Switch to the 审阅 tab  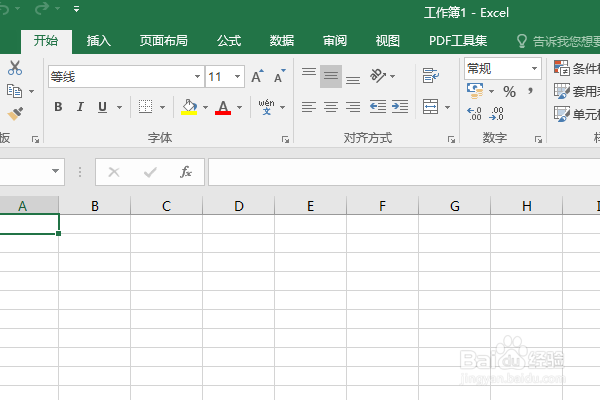coord(335,41)
